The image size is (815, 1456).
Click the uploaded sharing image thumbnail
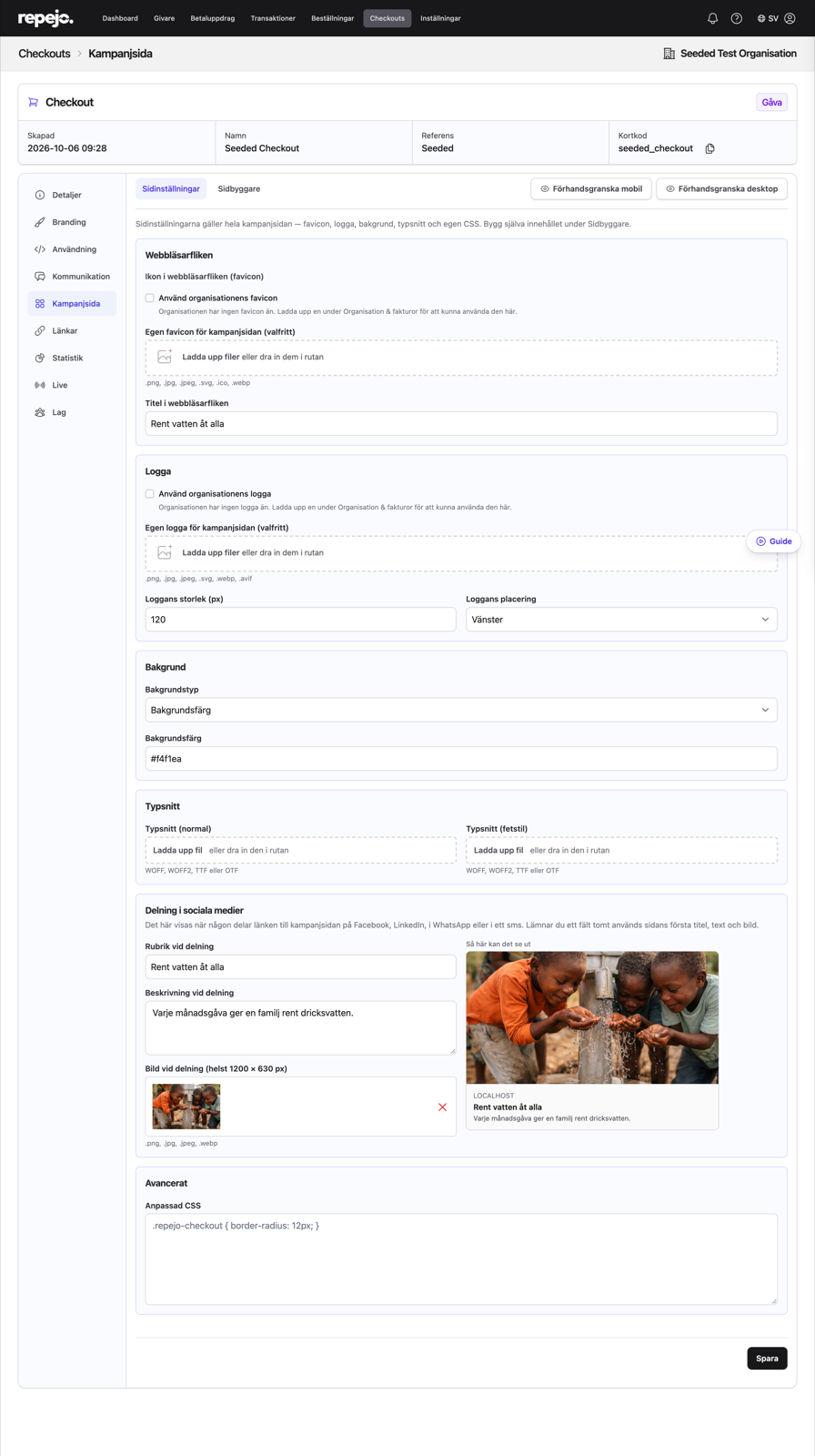pos(186,1107)
